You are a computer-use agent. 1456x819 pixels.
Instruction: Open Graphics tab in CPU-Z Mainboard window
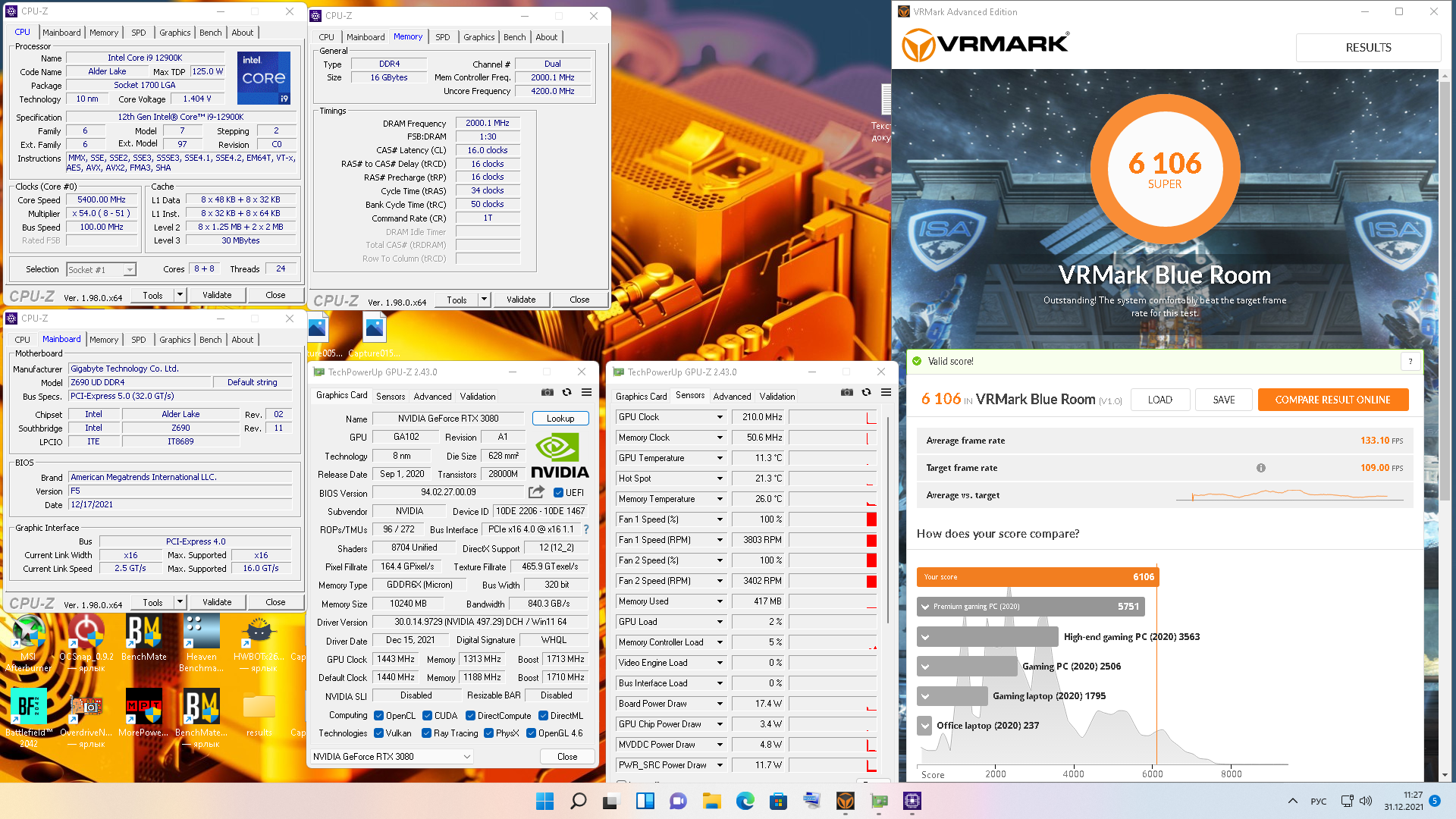tap(175, 340)
